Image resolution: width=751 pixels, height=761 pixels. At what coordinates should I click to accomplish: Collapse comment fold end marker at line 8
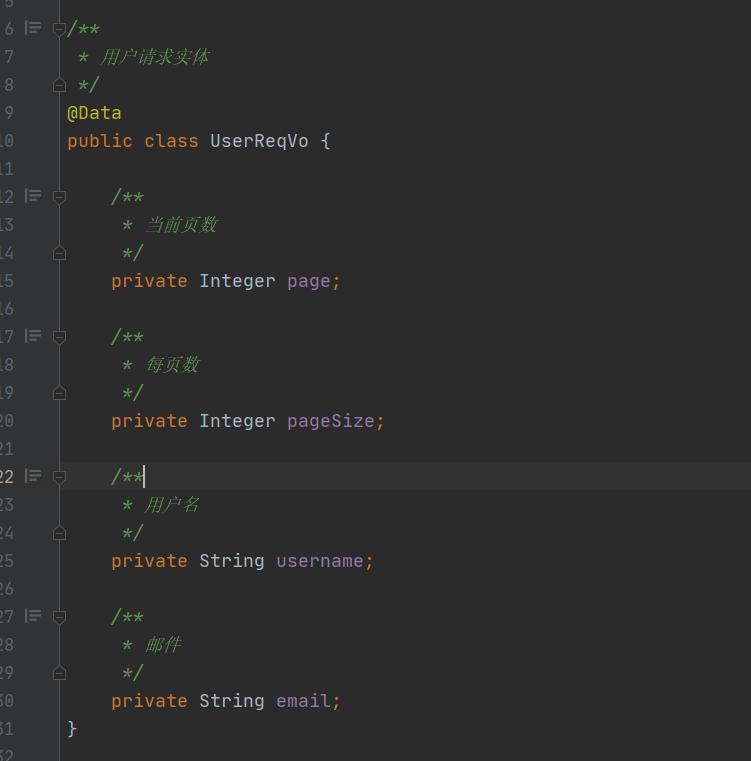point(59,85)
